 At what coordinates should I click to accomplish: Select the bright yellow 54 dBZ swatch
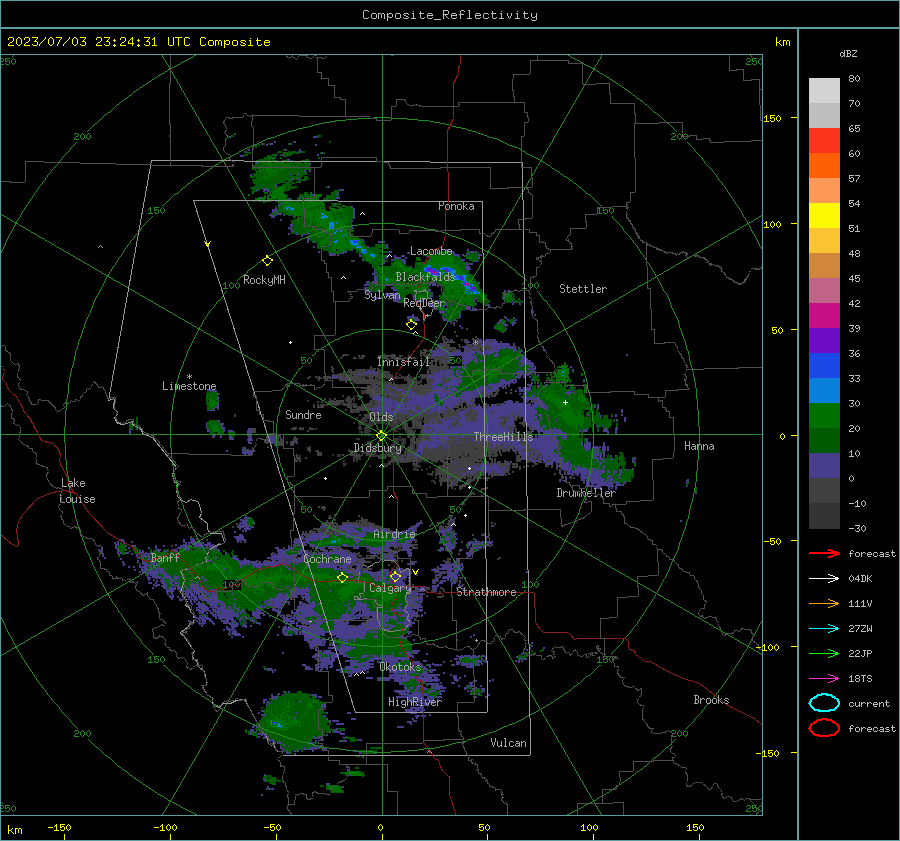[x=824, y=215]
